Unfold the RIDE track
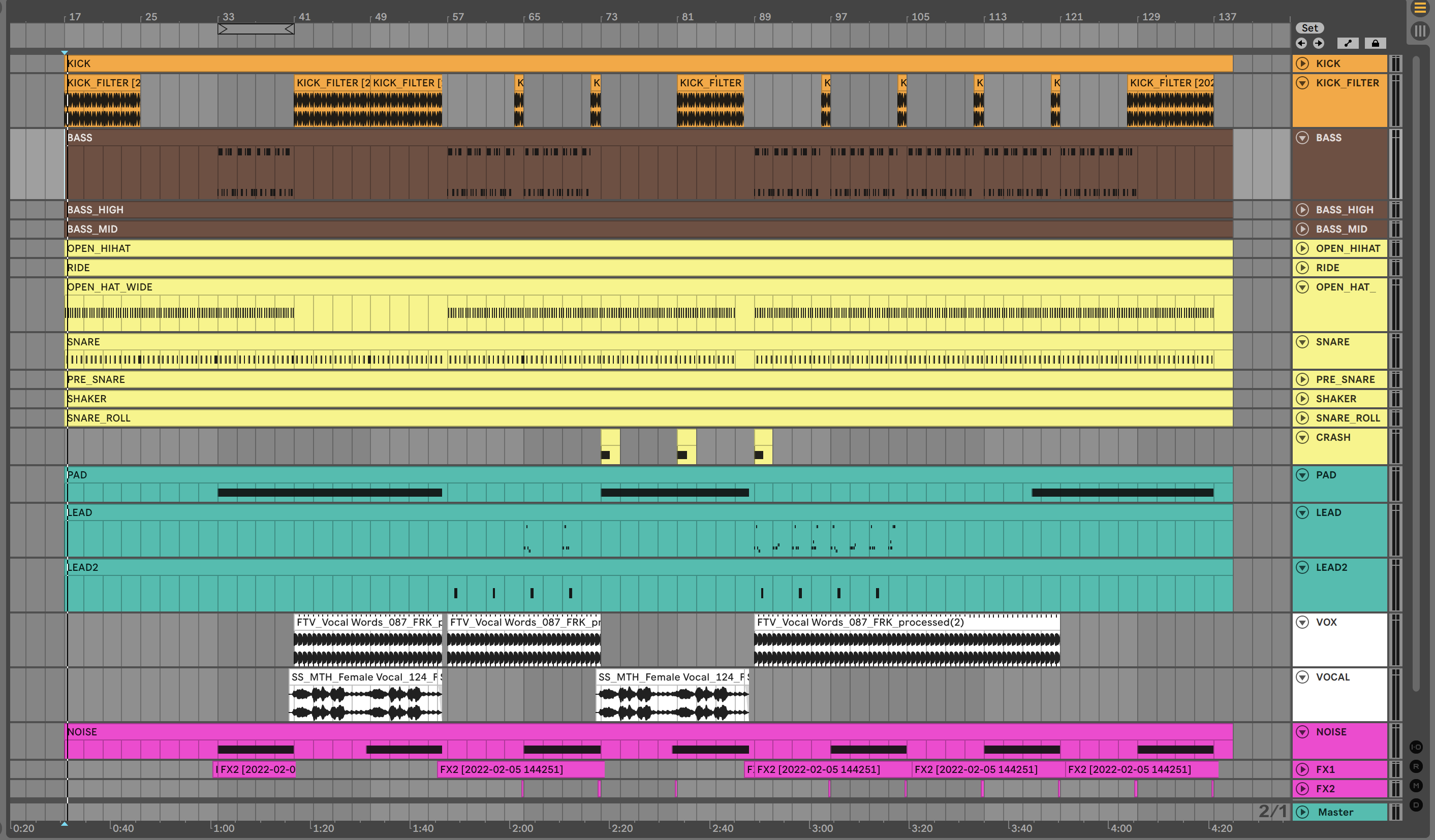 point(1302,268)
